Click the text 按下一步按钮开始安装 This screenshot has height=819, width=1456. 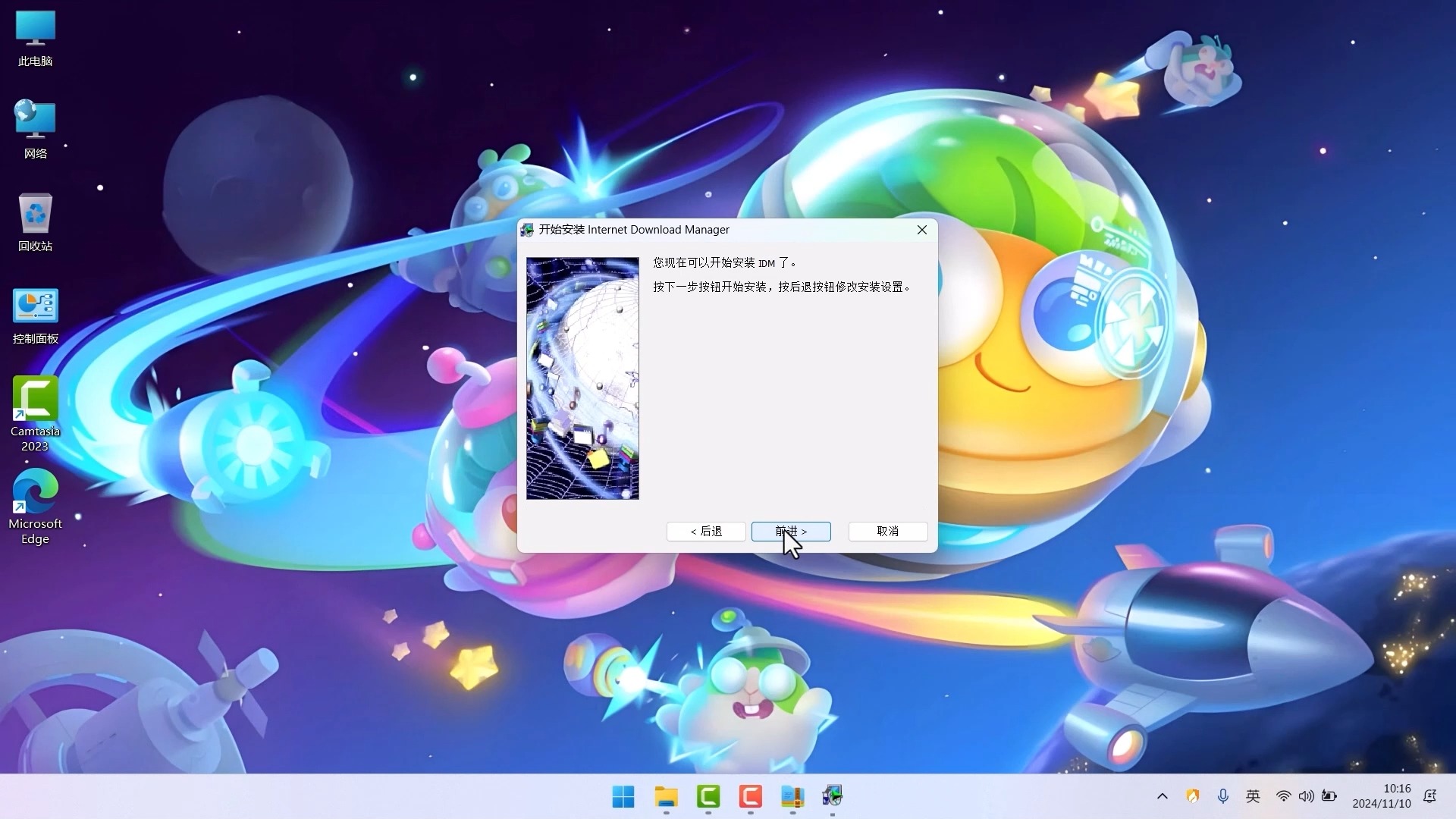710,287
